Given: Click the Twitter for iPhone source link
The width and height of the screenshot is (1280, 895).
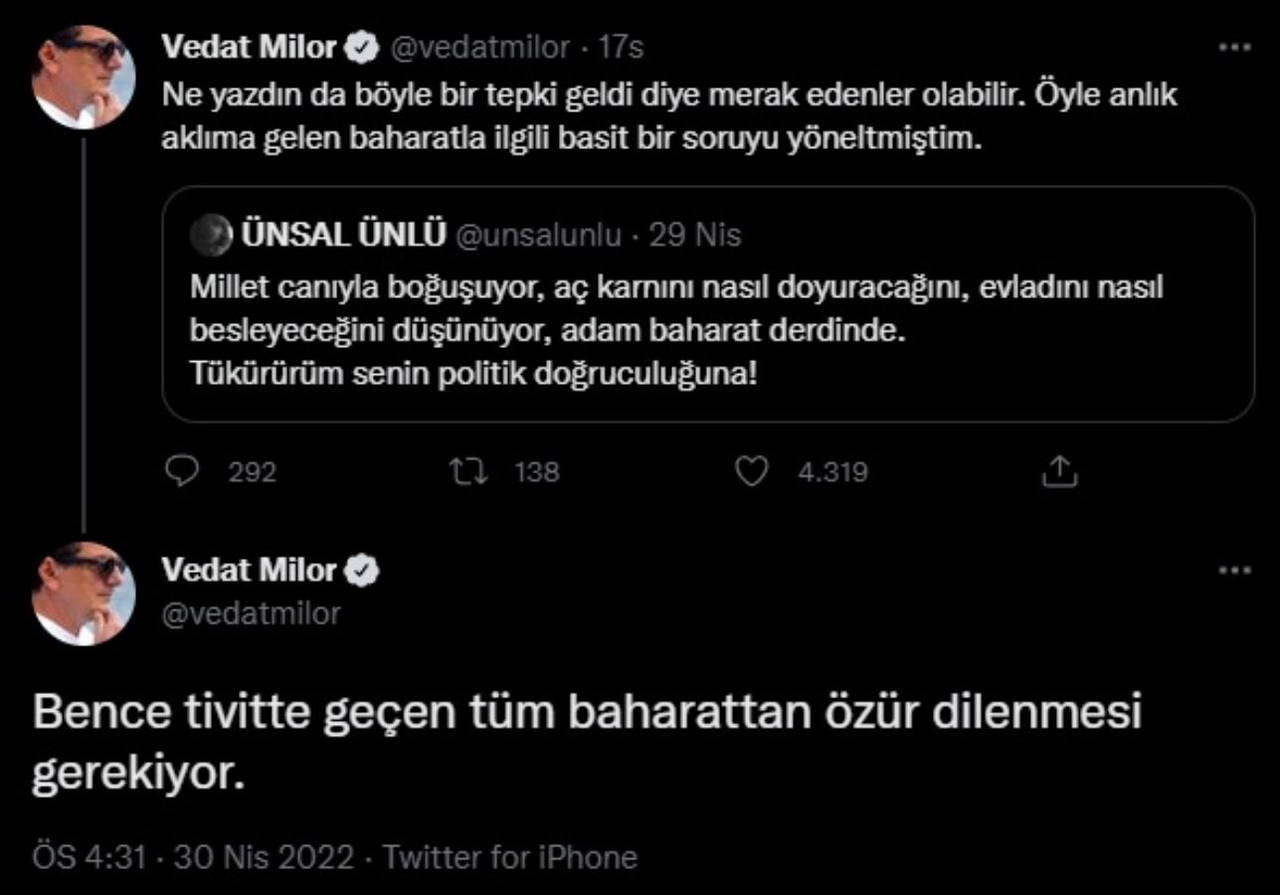Looking at the screenshot, I should pos(510,857).
